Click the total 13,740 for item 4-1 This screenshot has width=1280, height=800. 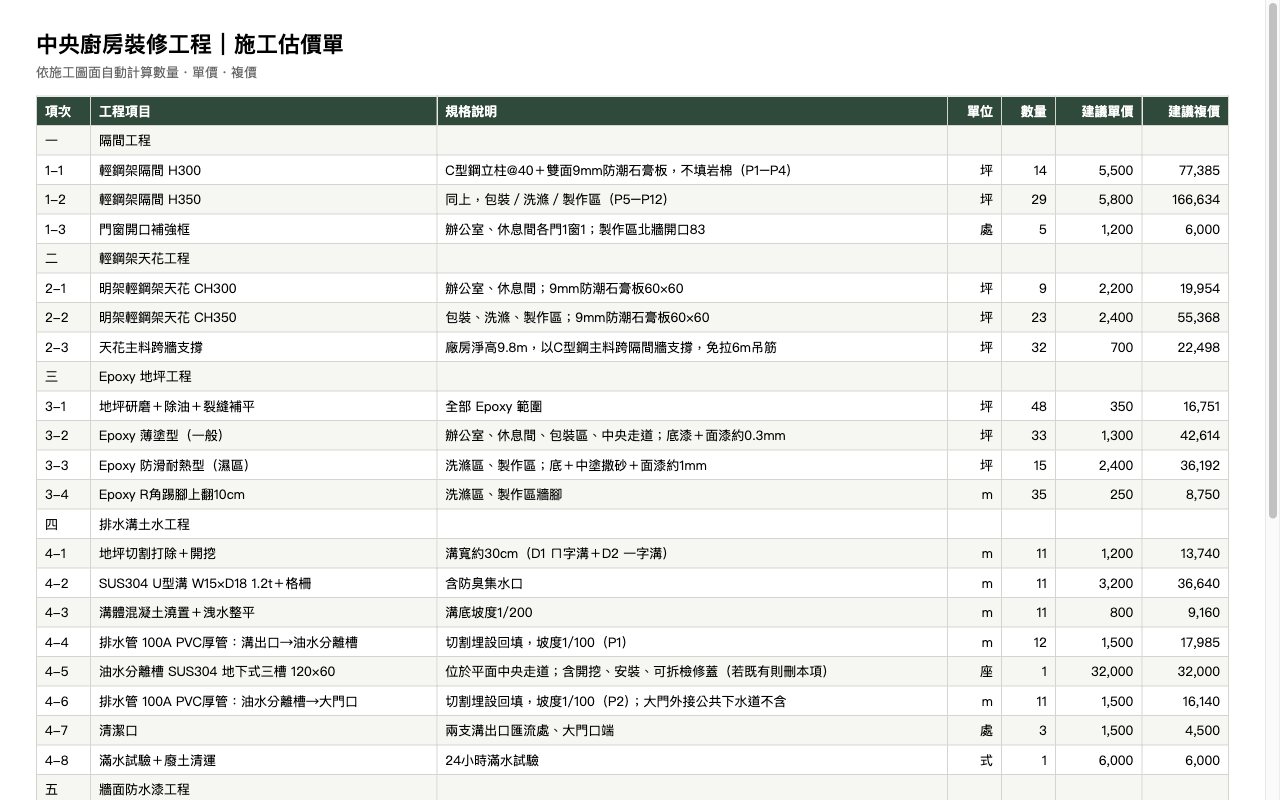tap(1200, 554)
